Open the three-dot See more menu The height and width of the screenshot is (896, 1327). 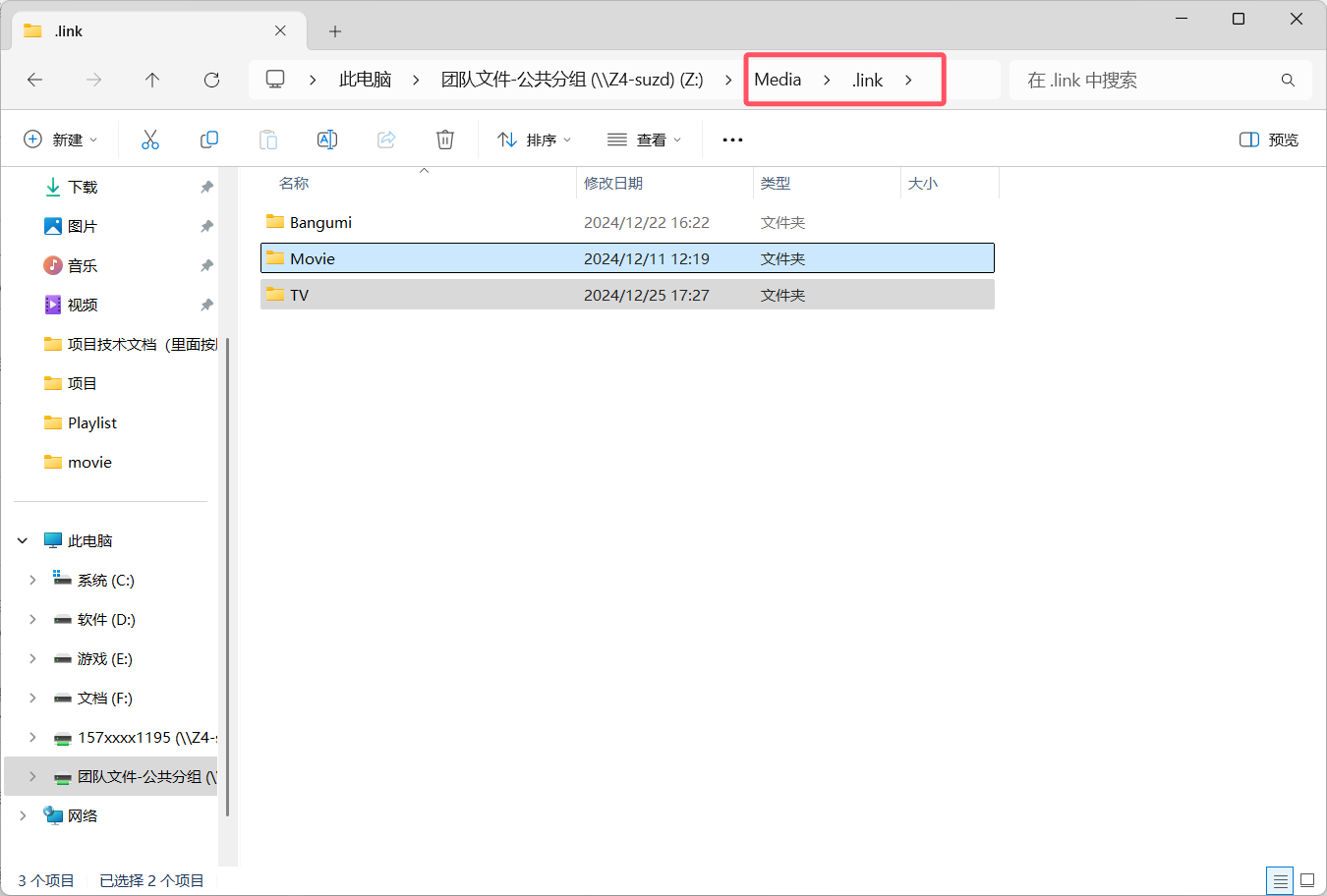coord(732,140)
